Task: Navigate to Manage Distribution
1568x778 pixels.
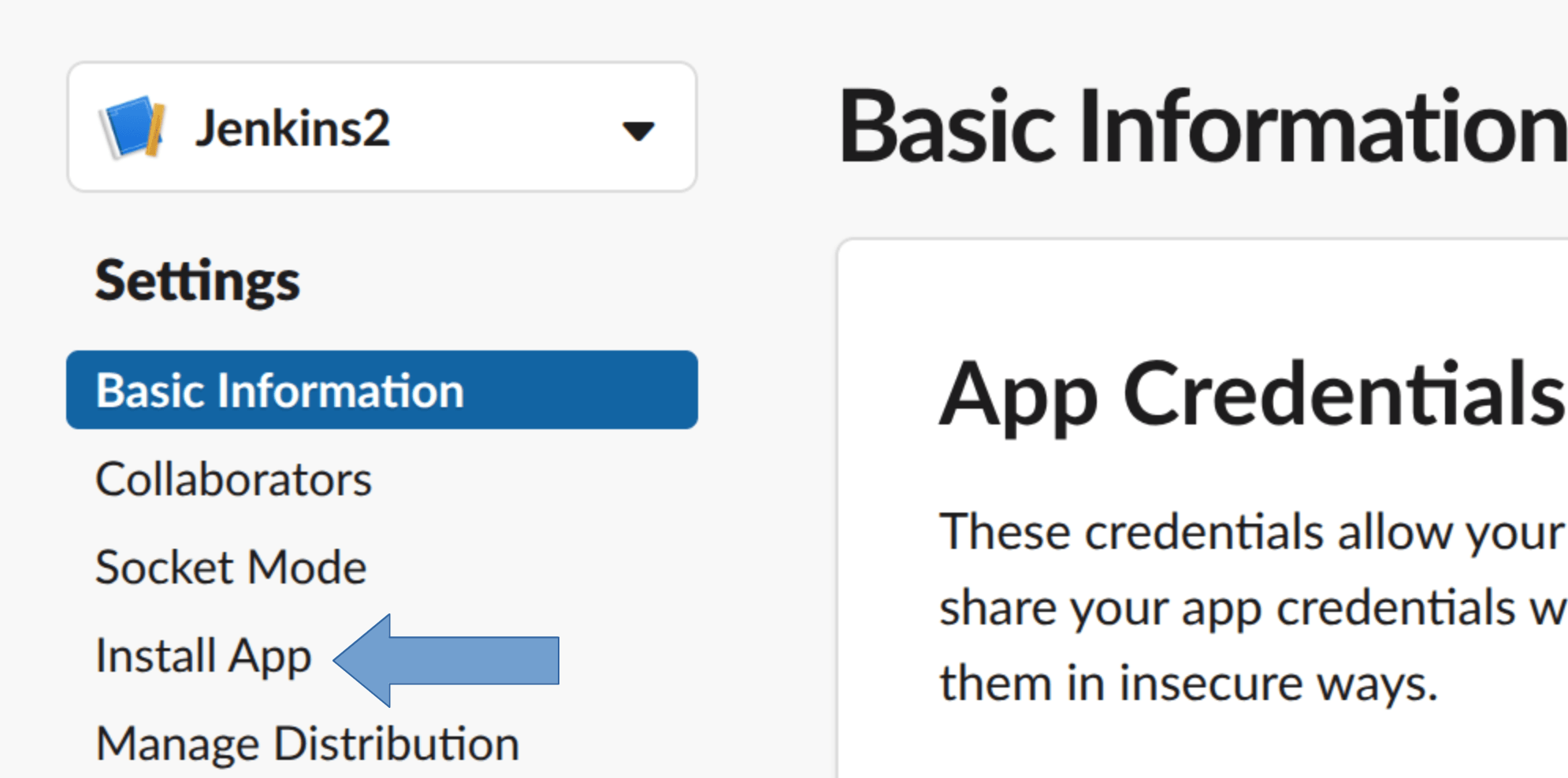Action: 307,743
